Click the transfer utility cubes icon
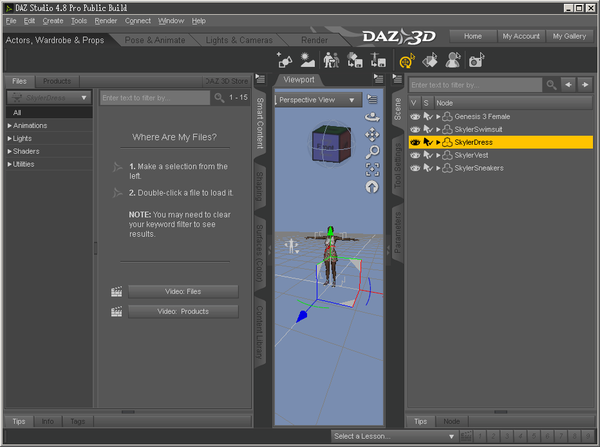This screenshot has width=600, height=447. [354, 60]
